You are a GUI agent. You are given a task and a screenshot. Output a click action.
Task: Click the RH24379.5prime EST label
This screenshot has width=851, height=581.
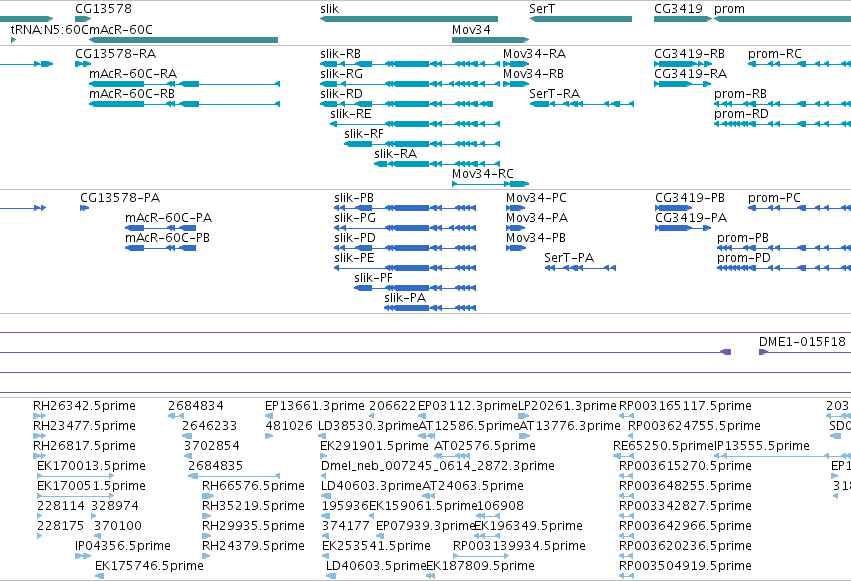point(253,546)
